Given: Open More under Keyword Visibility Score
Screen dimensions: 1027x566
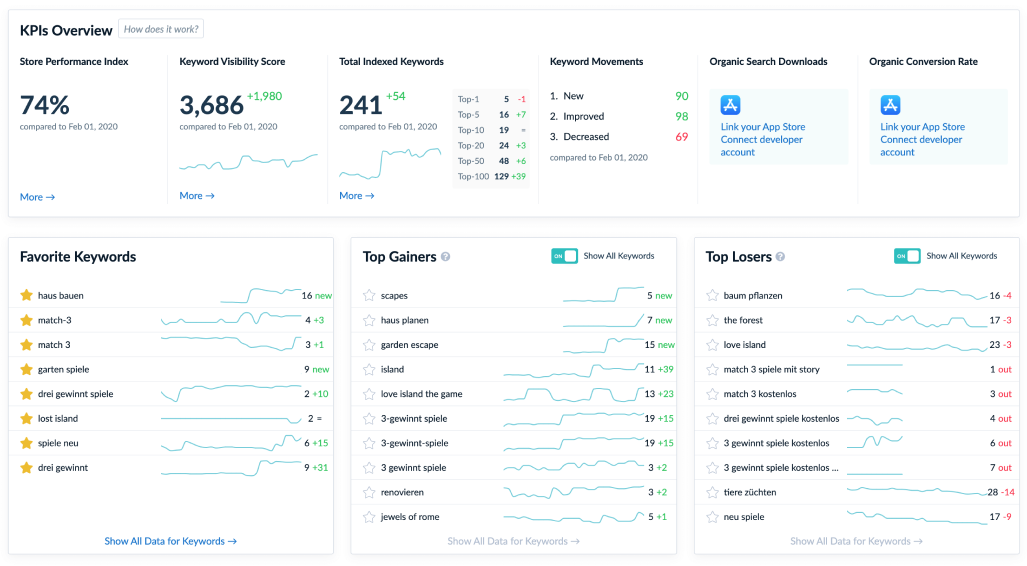Looking at the screenshot, I should tap(197, 196).
